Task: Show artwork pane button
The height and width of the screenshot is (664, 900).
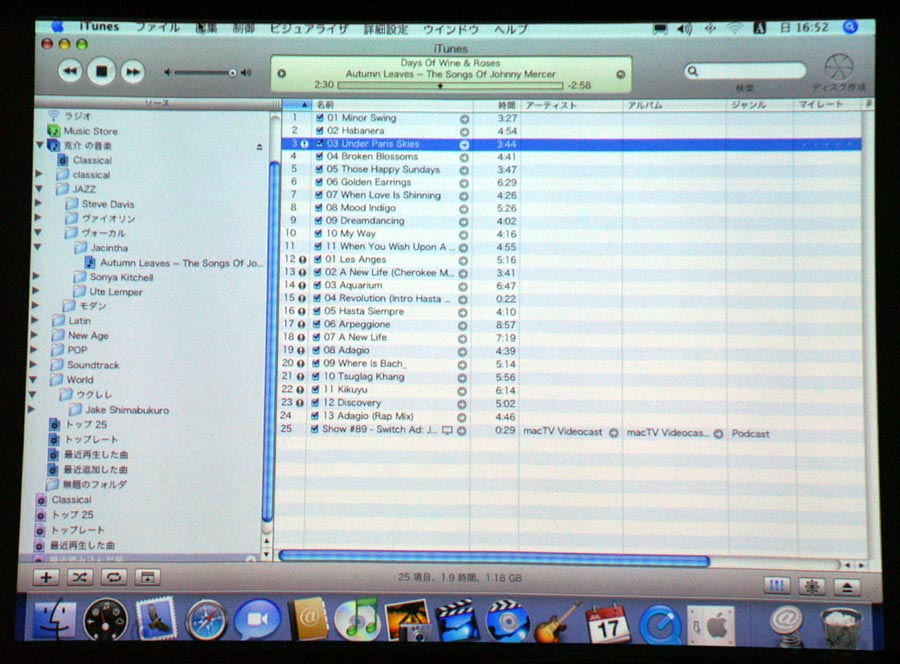Action: tap(148, 577)
